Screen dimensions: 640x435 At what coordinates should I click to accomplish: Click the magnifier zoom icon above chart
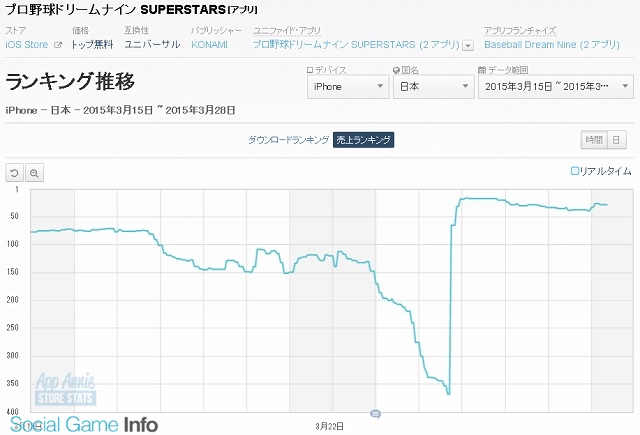[x=34, y=173]
